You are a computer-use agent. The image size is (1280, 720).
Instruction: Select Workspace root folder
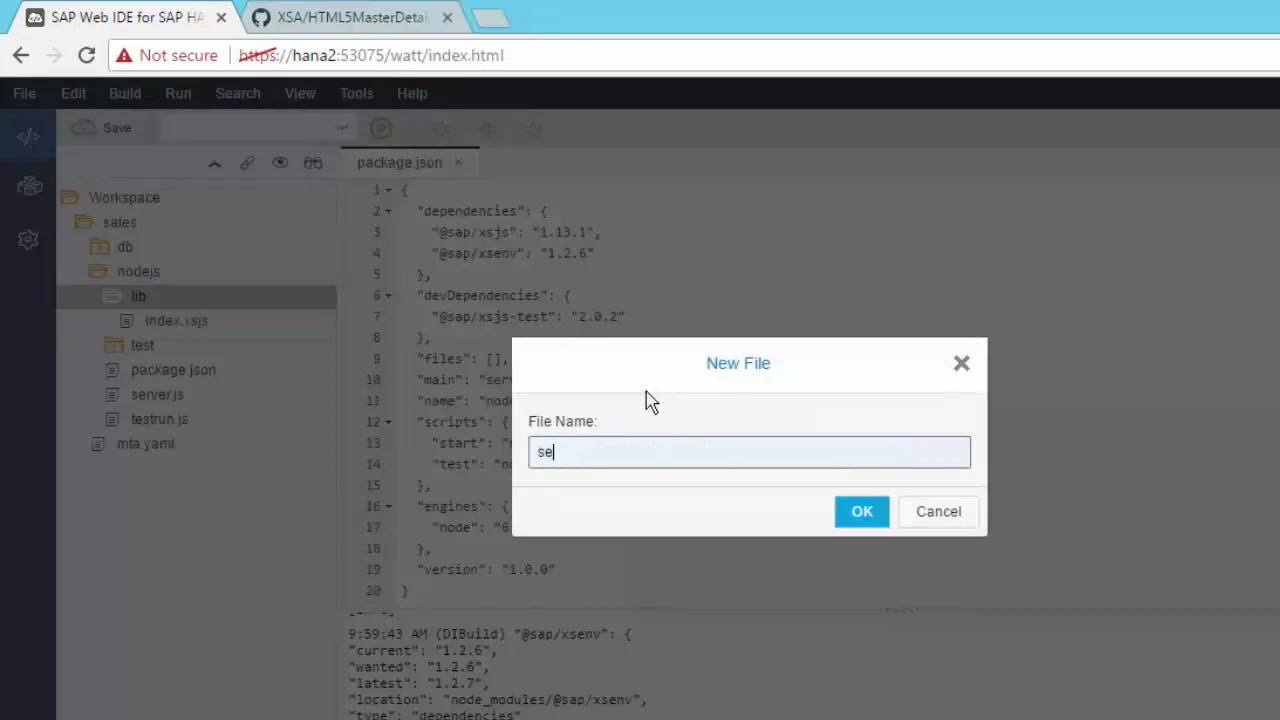pyautogui.click(x=124, y=197)
